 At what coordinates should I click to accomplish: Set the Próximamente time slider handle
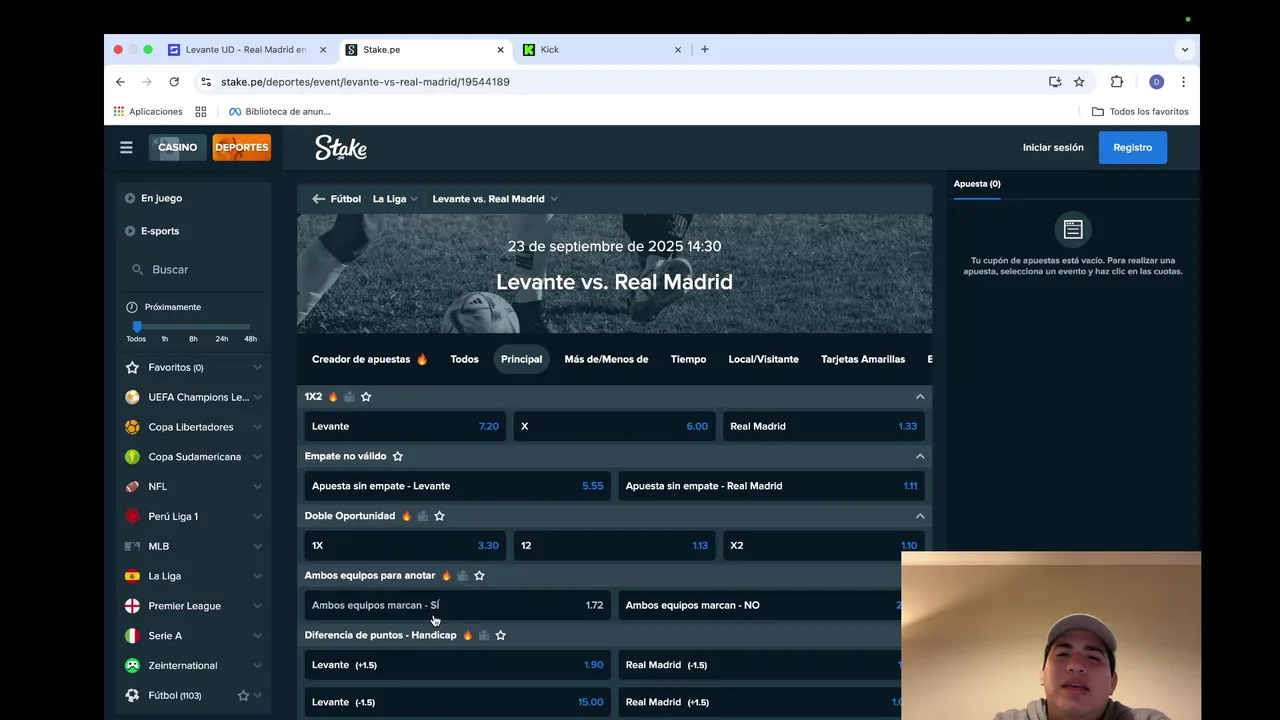[137, 327]
